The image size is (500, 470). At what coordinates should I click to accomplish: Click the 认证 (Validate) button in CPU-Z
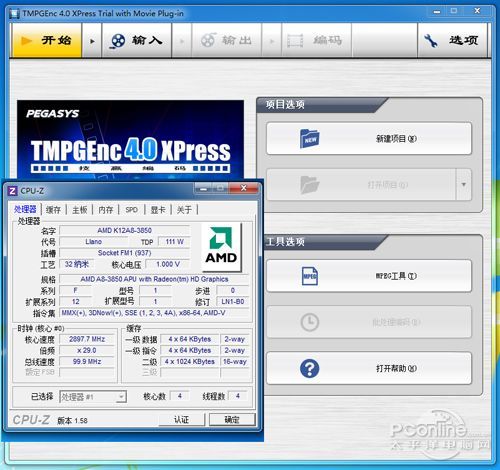tap(182, 420)
